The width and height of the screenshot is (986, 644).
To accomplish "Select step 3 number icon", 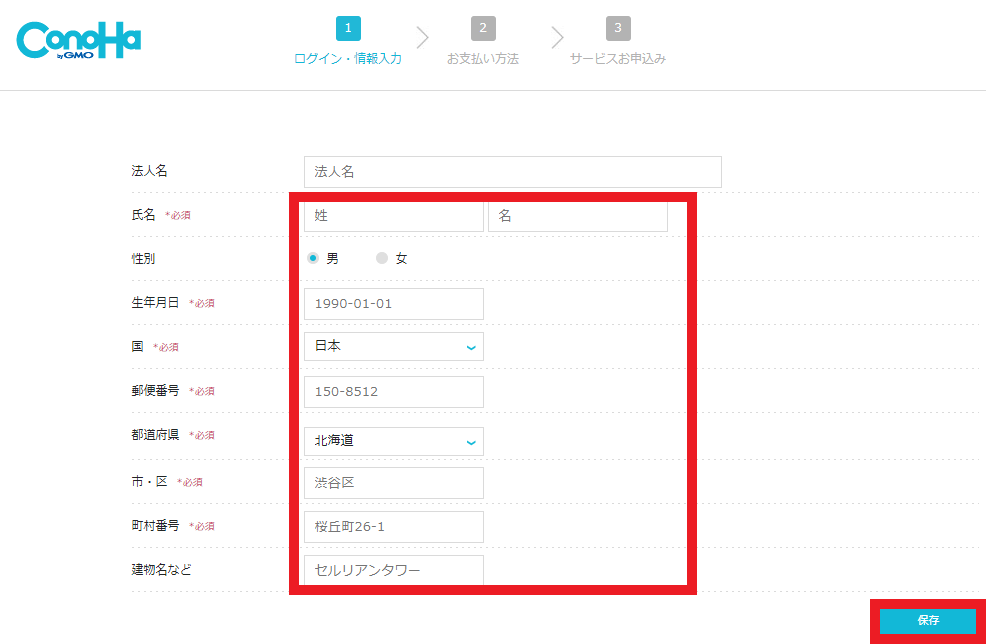I will tap(618, 28).
